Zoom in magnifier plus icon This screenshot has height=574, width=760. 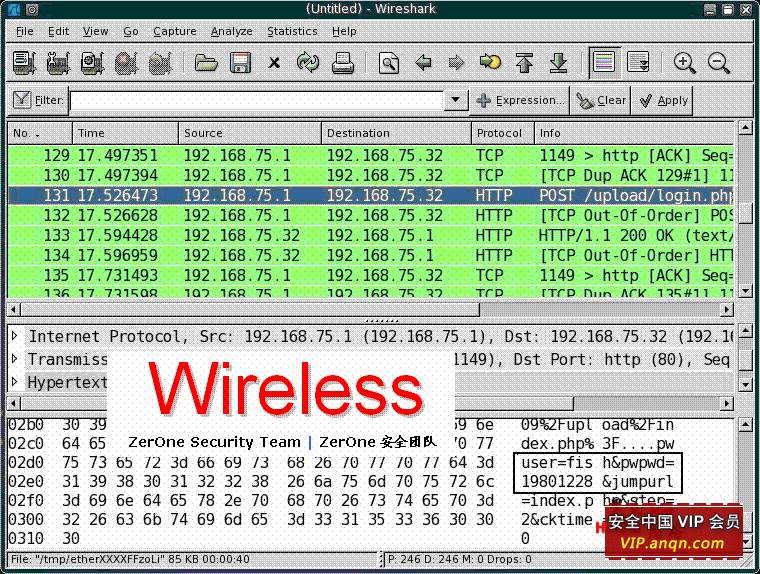[x=684, y=63]
